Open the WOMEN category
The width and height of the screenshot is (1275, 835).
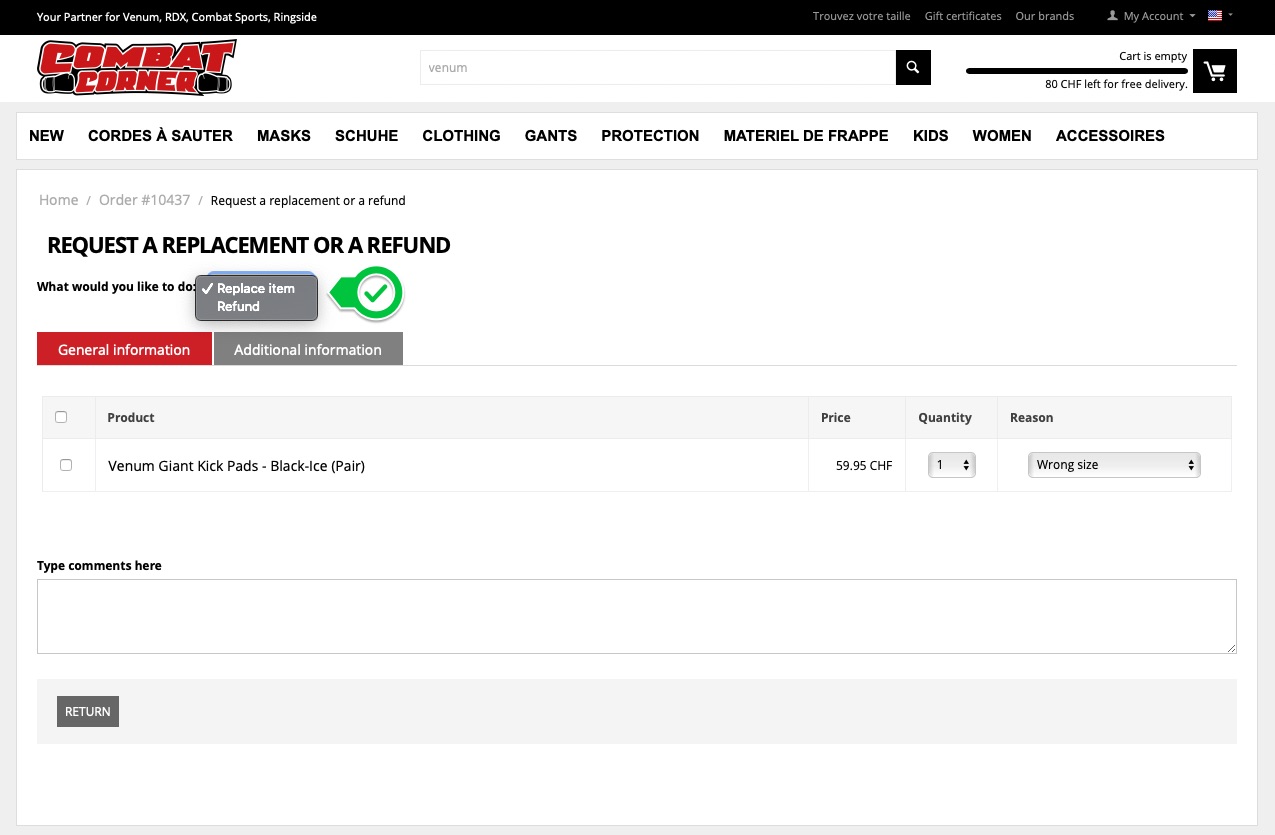1002,136
